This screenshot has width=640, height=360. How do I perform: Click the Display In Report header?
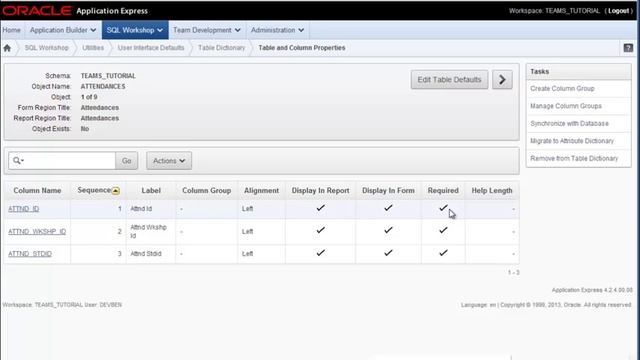click(x=320, y=191)
